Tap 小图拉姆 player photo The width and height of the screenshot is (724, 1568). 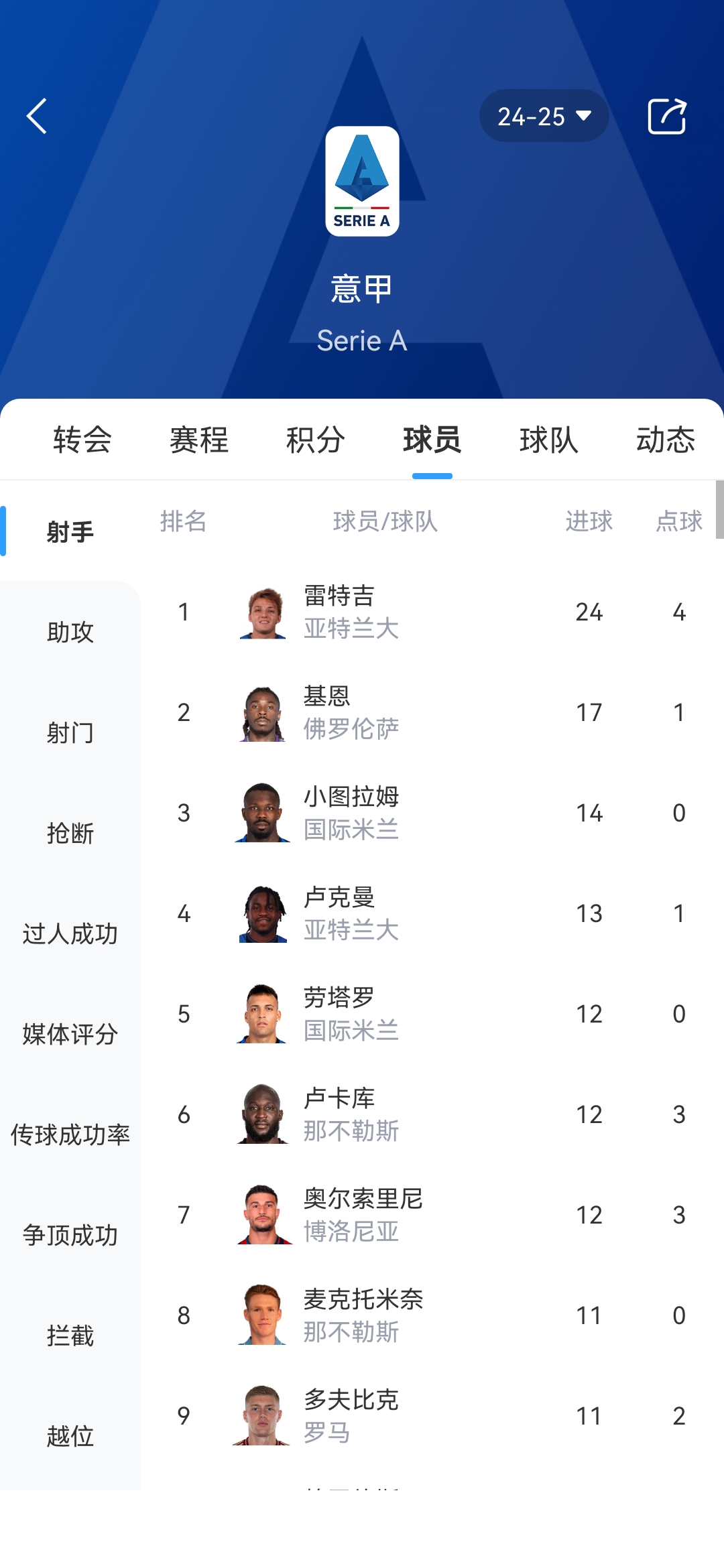(x=263, y=813)
